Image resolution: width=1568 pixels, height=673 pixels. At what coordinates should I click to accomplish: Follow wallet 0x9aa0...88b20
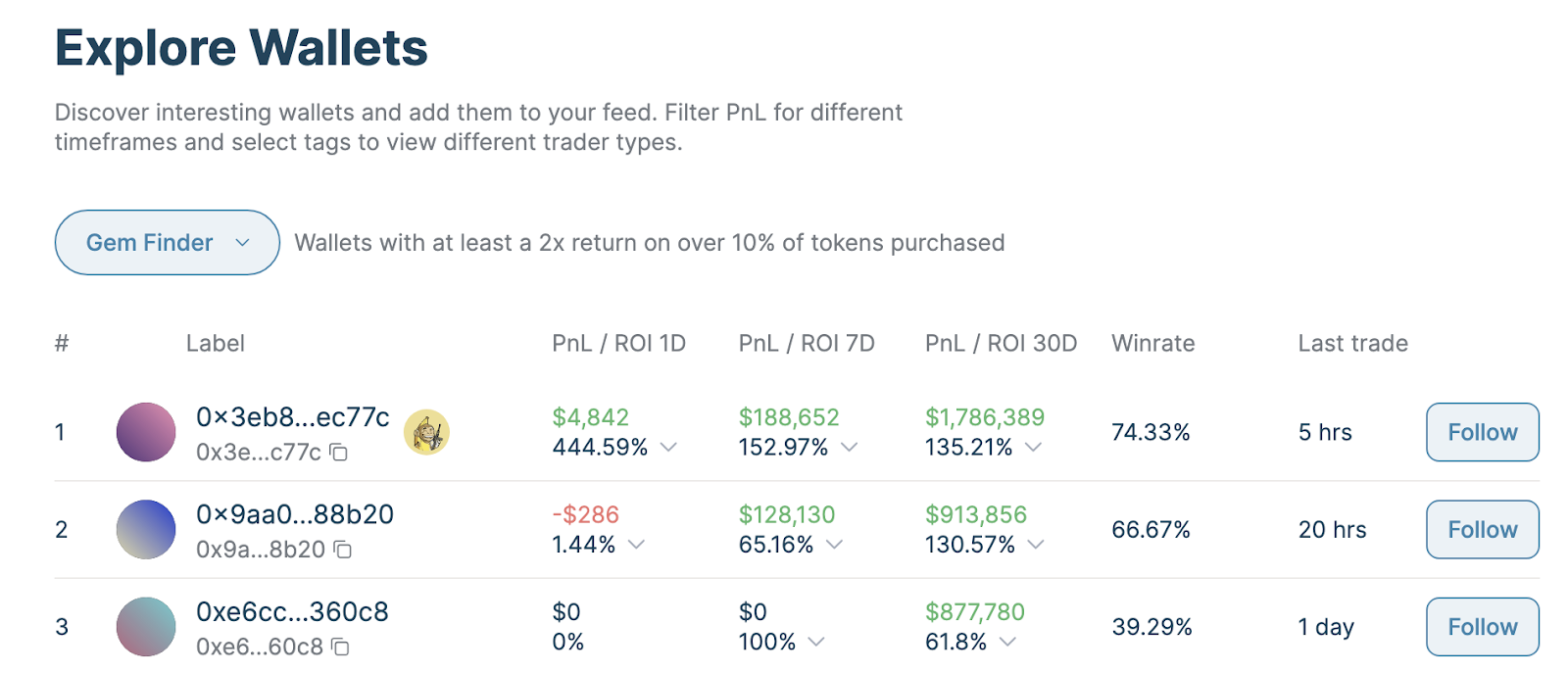click(x=1483, y=529)
